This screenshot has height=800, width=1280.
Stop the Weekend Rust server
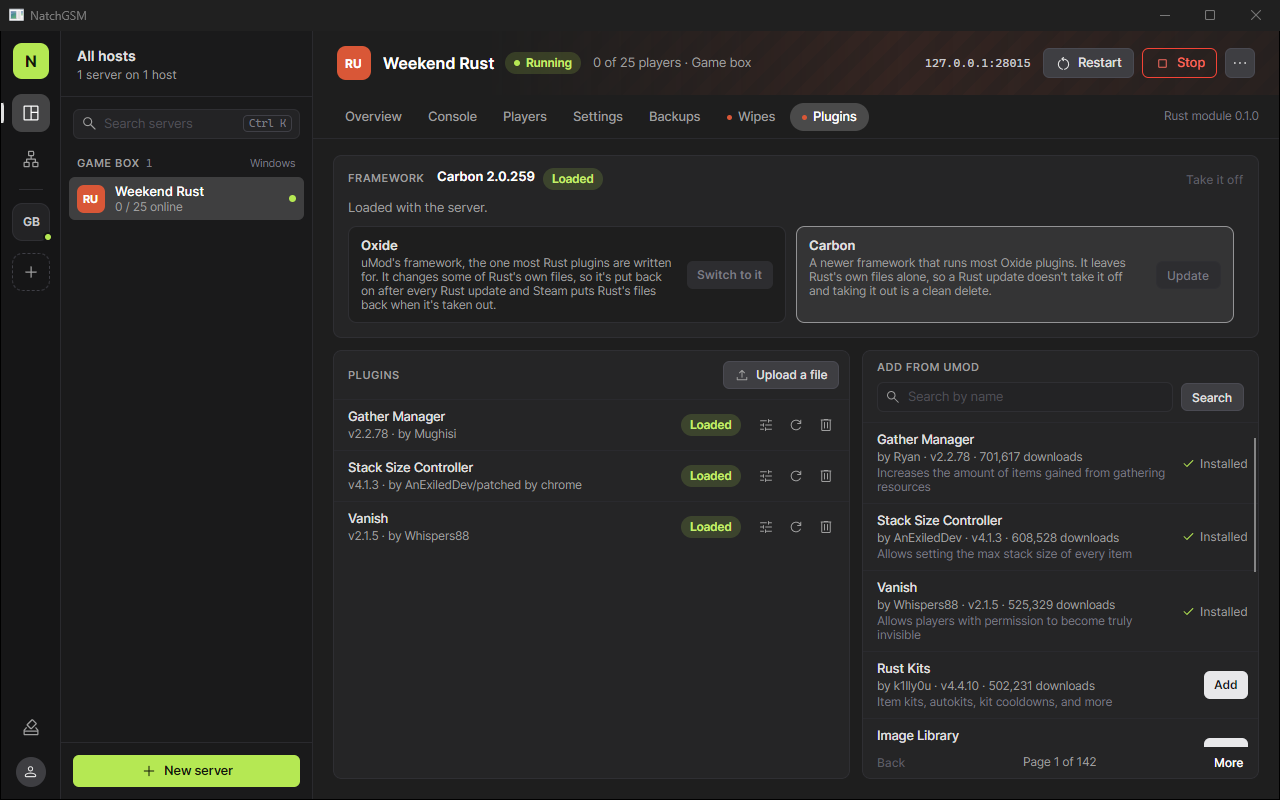click(1180, 63)
